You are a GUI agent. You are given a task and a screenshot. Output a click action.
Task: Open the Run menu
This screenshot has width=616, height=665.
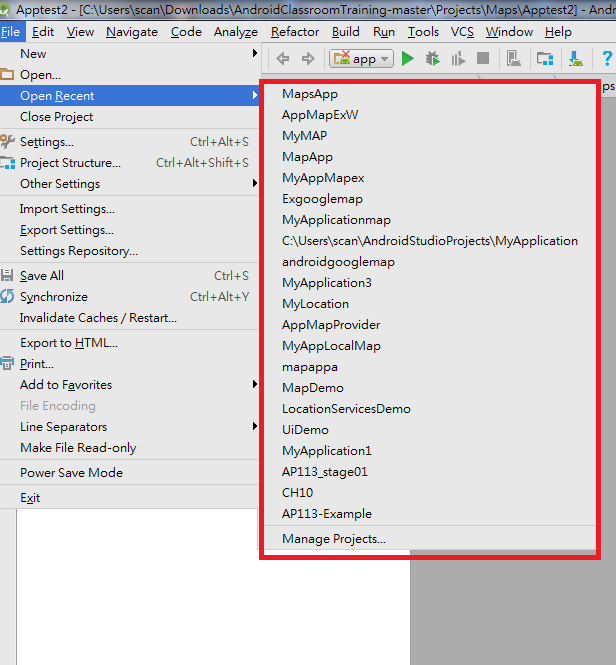(384, 32)
